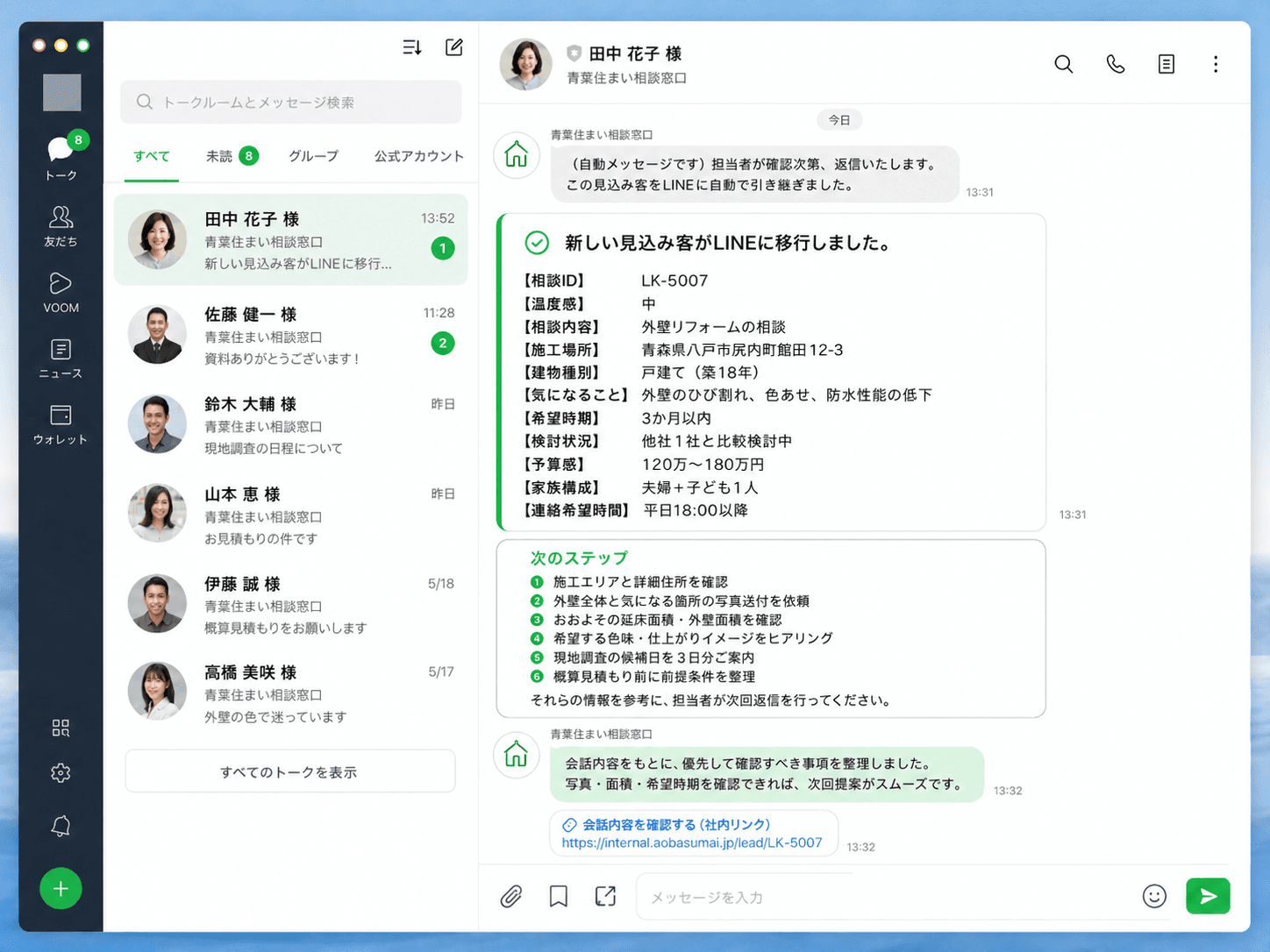Click the house icon beside the auto message
Image resolution: width=1270 pixels, height=952 pixels.
517,155
